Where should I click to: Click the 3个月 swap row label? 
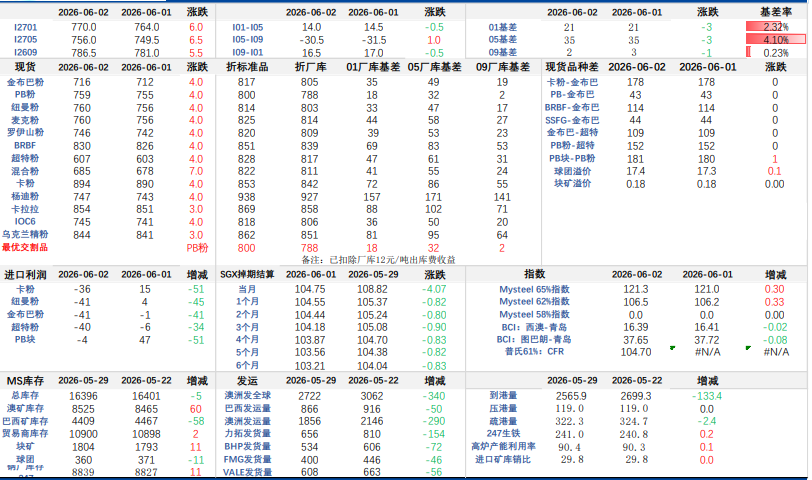coord(248,327)
